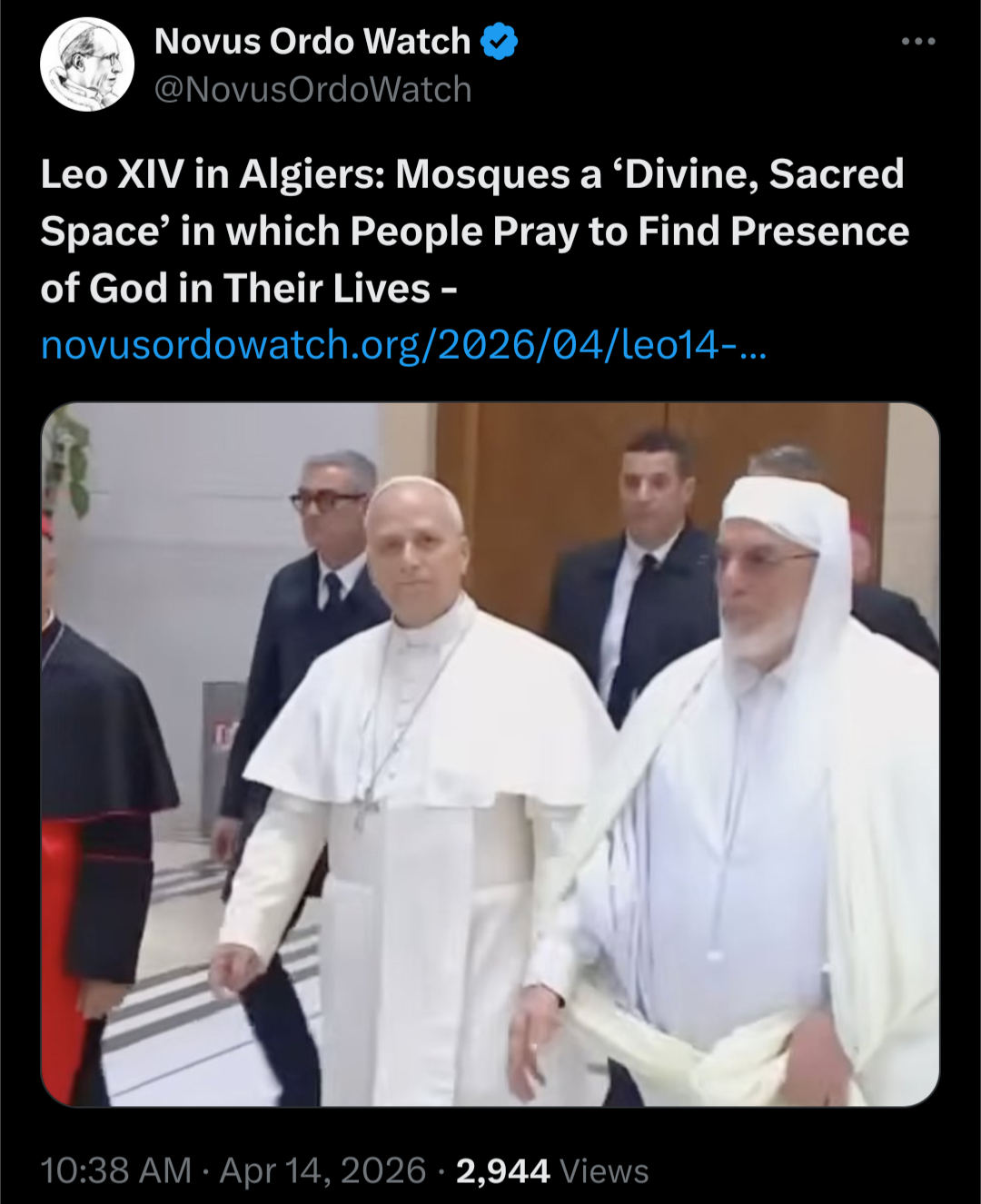Tap the line "of God in Their Lives"
The height and width of the screenshot is (1204, 981).
pos(249,289)
